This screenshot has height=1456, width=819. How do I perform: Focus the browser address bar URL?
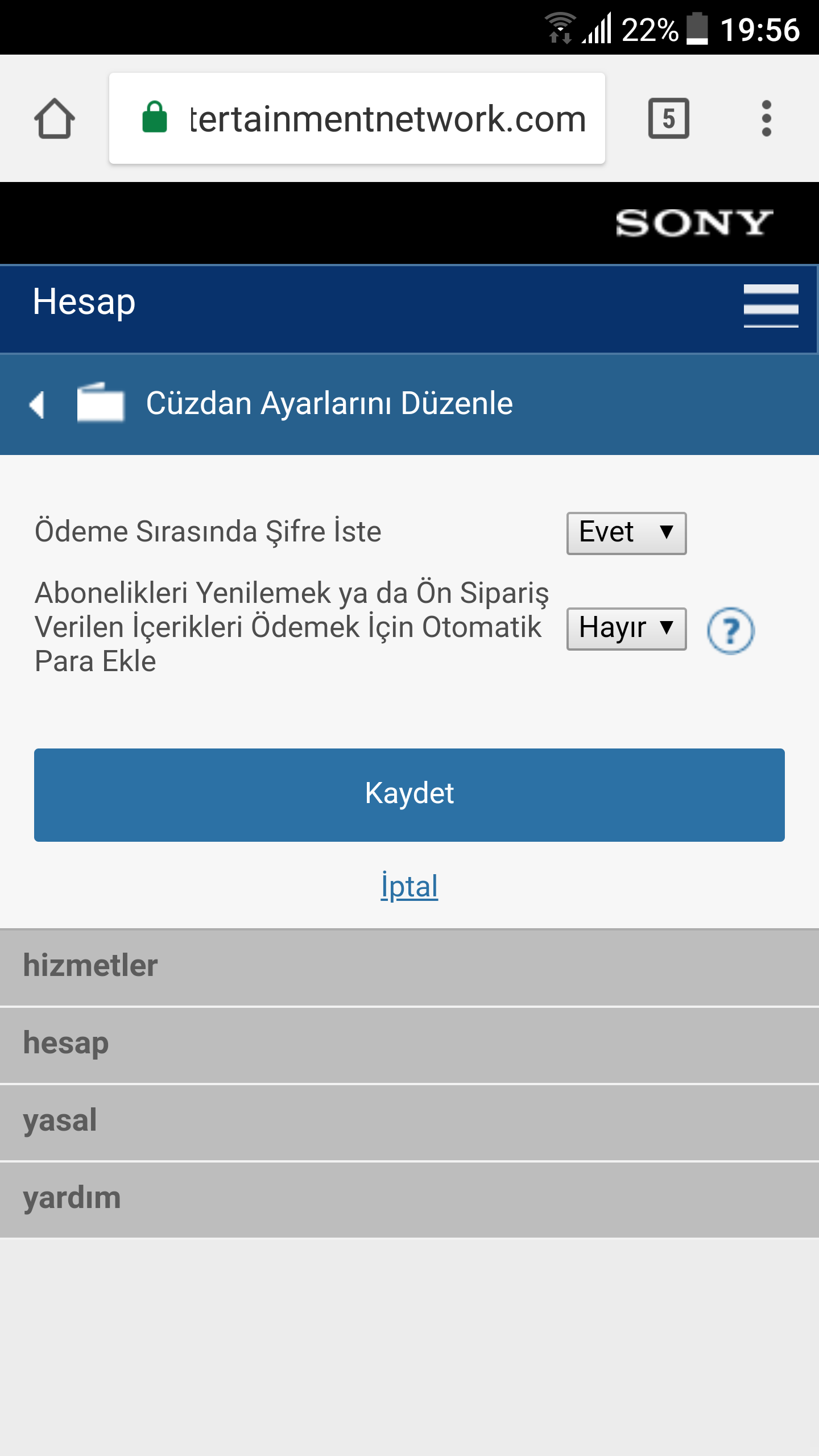pos(387,118)
